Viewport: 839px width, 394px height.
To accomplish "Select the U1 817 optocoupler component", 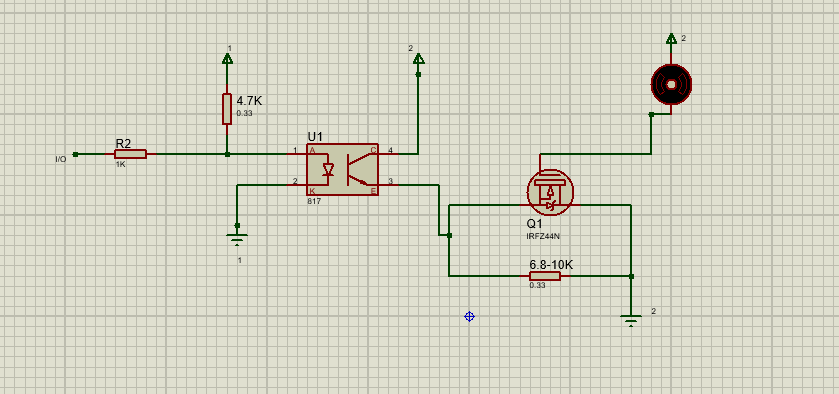I will click(x=342, y=169).
